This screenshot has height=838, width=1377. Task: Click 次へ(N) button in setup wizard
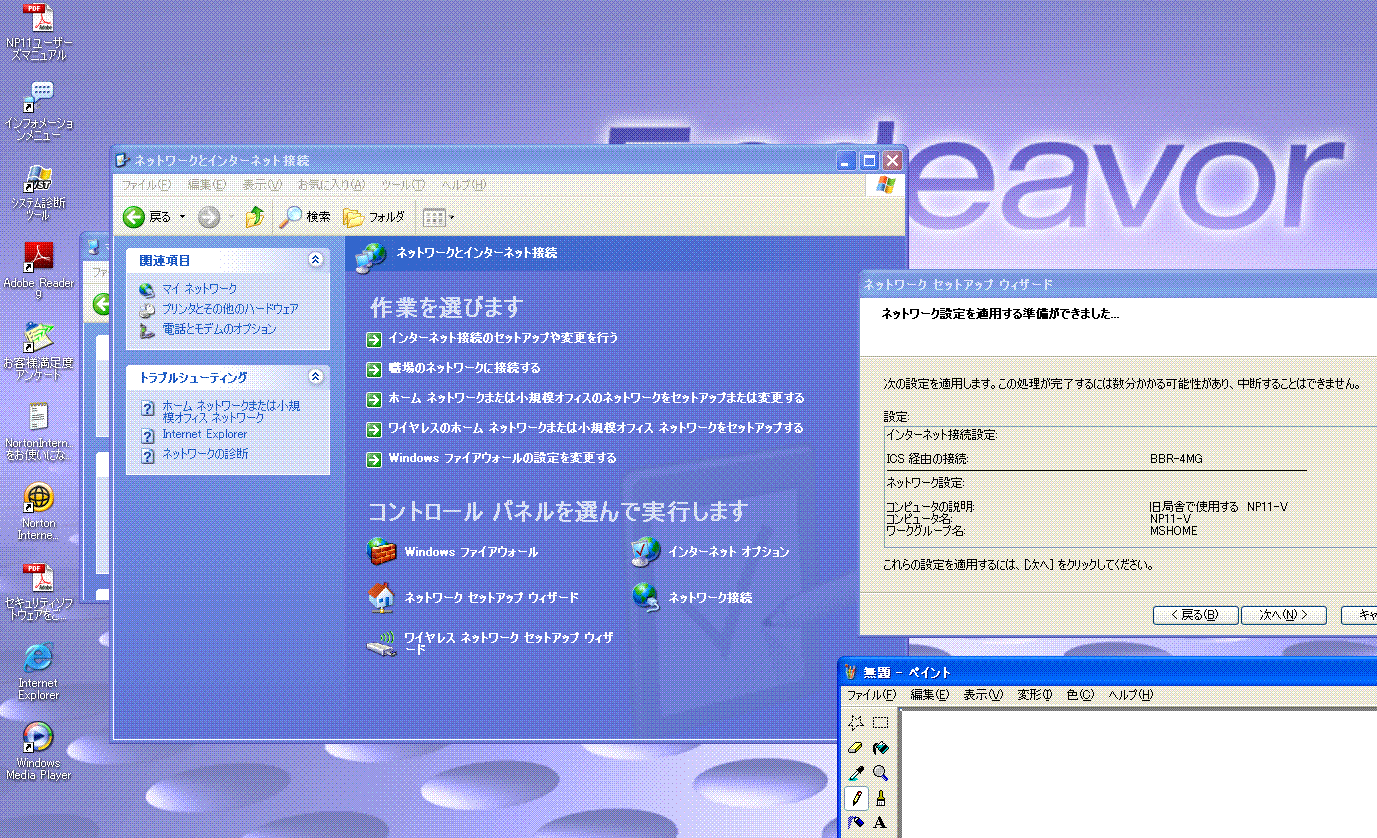click(1283, 615)
